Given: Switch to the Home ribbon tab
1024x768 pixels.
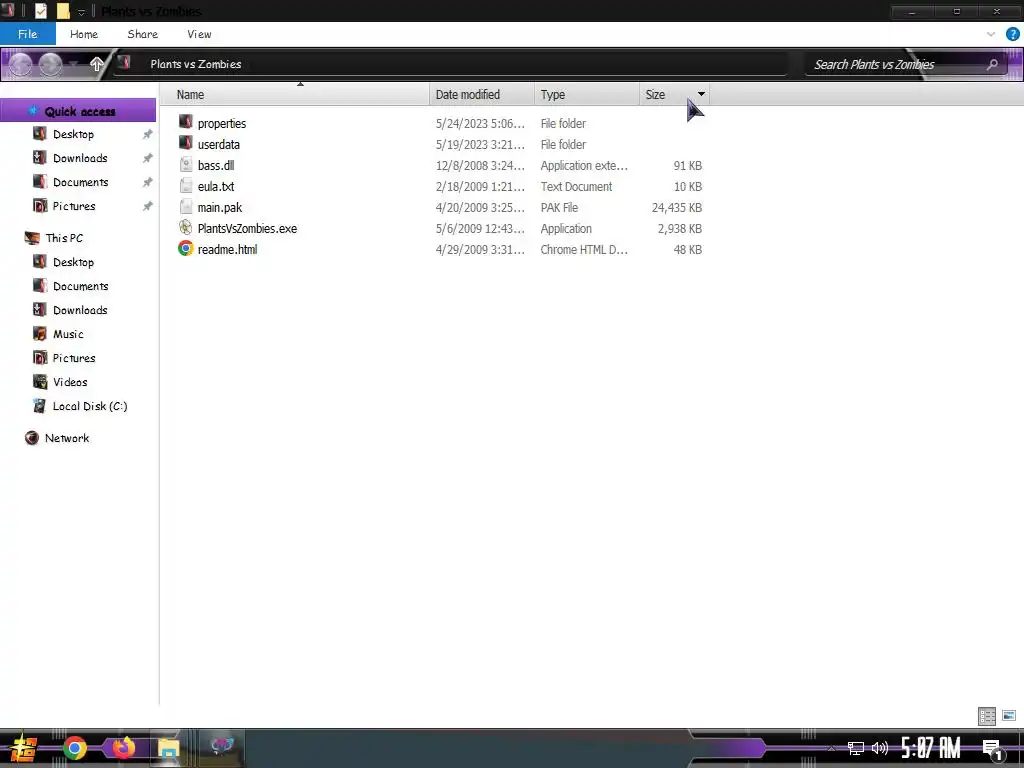Looking at the screenshot, I should pos(84,34).
